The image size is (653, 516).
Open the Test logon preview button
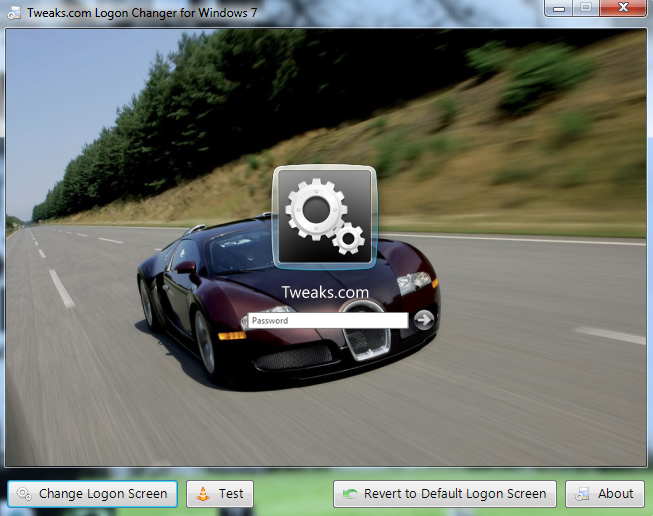[220, 494]
